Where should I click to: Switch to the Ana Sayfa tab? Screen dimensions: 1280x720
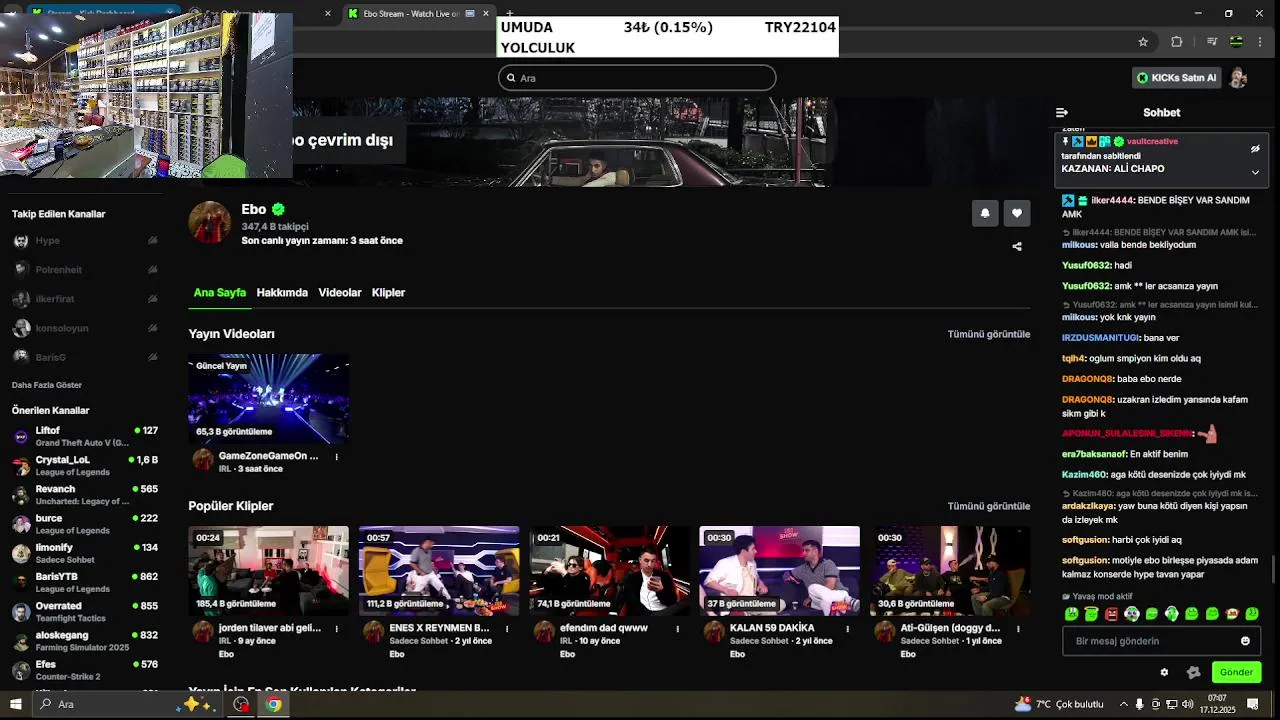(x=219, y=293)
